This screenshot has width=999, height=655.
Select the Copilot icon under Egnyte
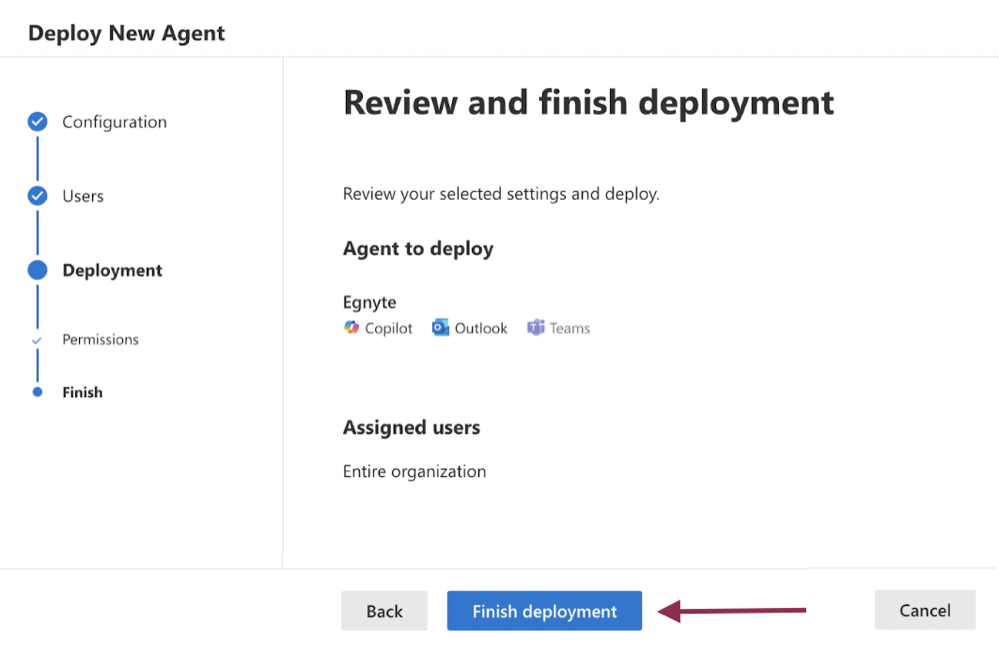(352, 327)
